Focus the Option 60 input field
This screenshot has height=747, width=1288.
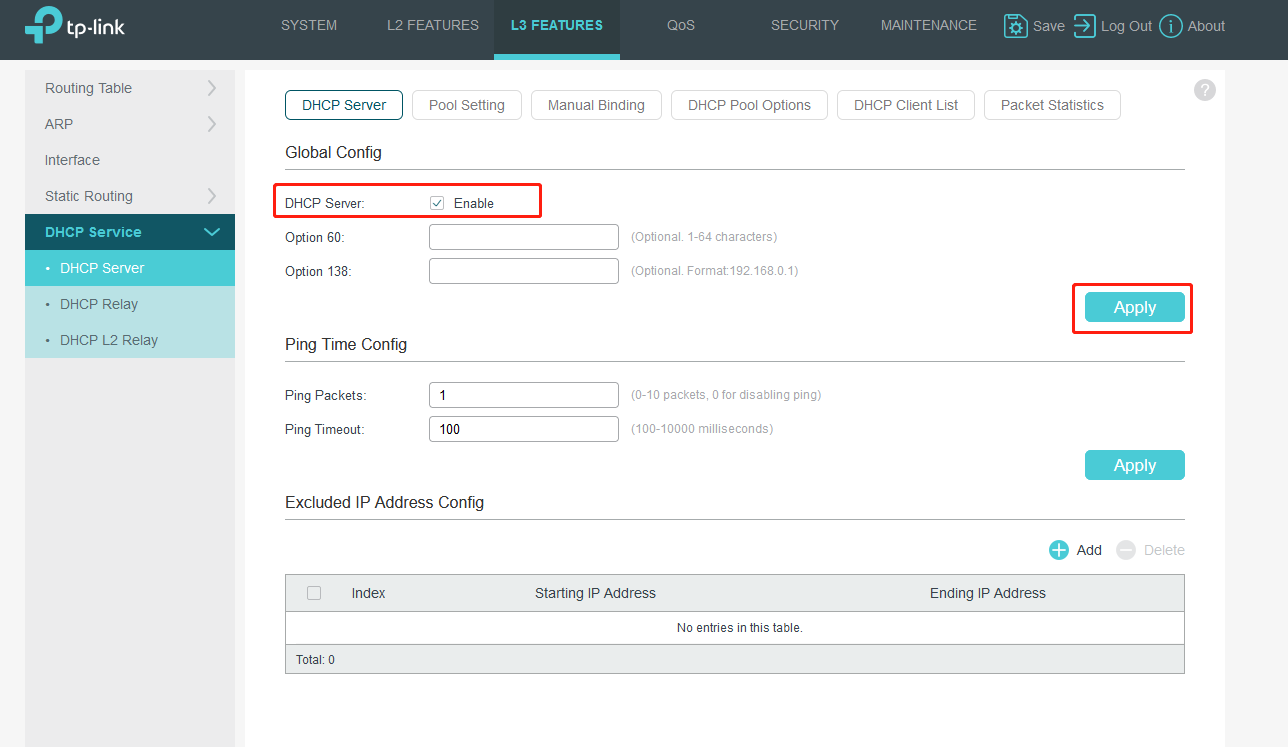(x=524, y=237)
